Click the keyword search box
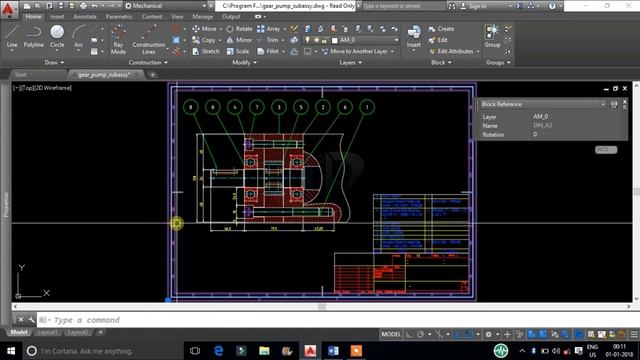This screenshot has width=640, height=360. coord(403,6)
